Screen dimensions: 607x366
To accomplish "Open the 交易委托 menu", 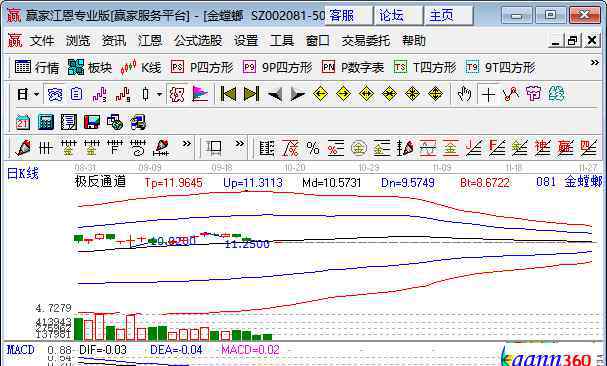I will pyautogui.click(x=365, y=41).
